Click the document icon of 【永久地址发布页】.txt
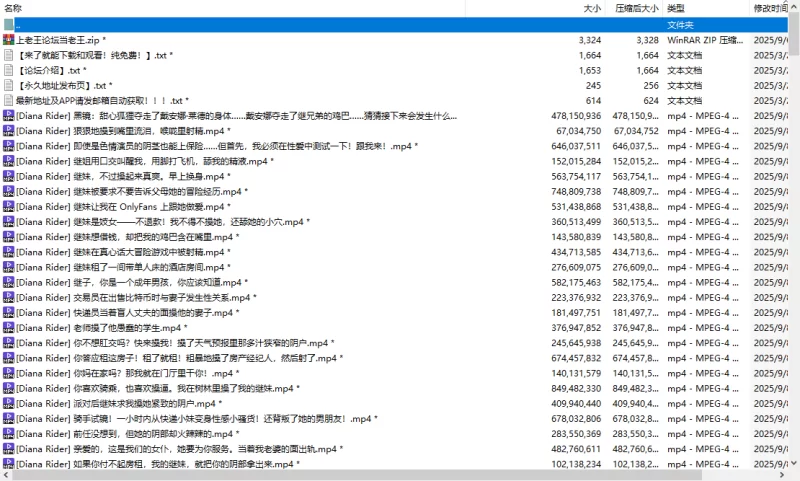 click(8, 86)
